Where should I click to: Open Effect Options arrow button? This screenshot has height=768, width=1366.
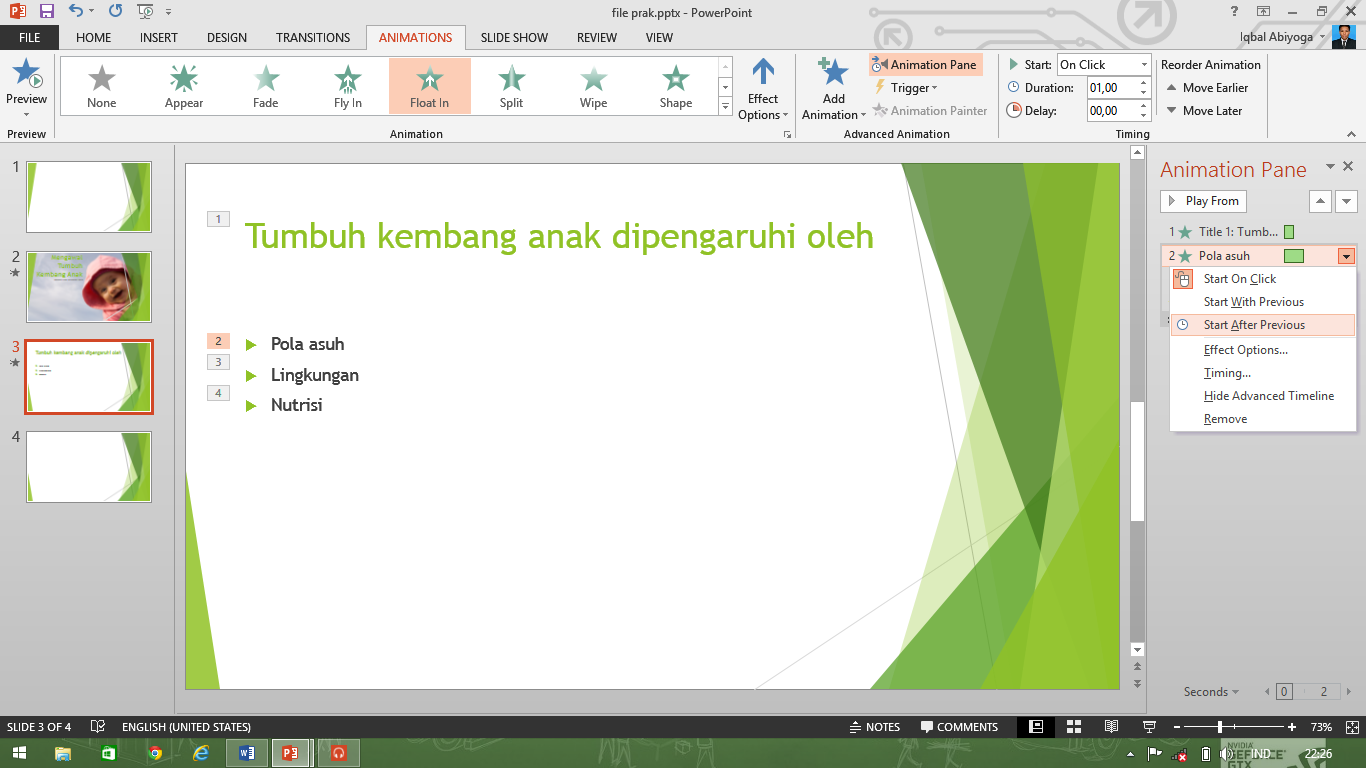pos(763,89)
